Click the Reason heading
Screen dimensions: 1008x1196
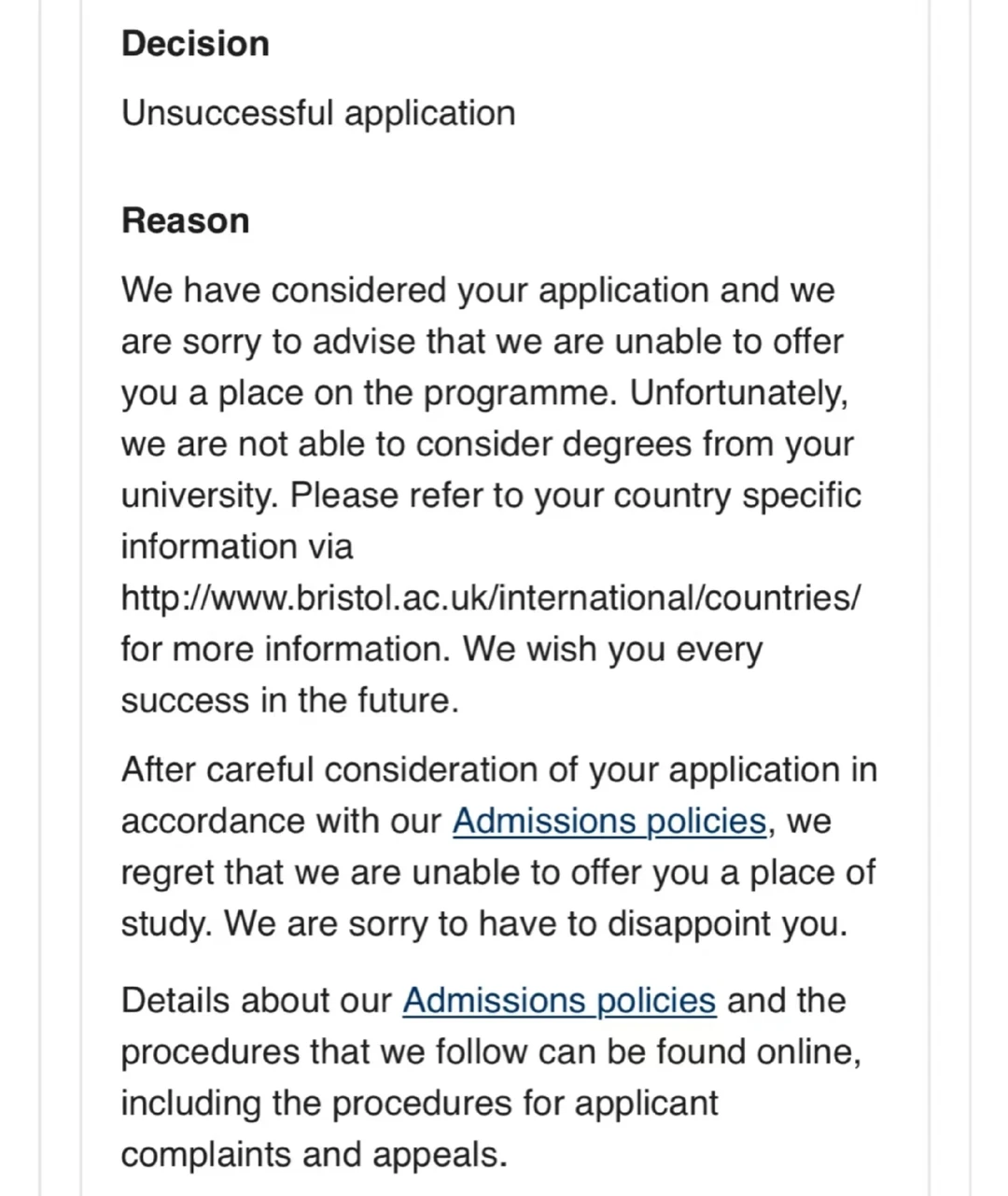(x=186, y=221)
